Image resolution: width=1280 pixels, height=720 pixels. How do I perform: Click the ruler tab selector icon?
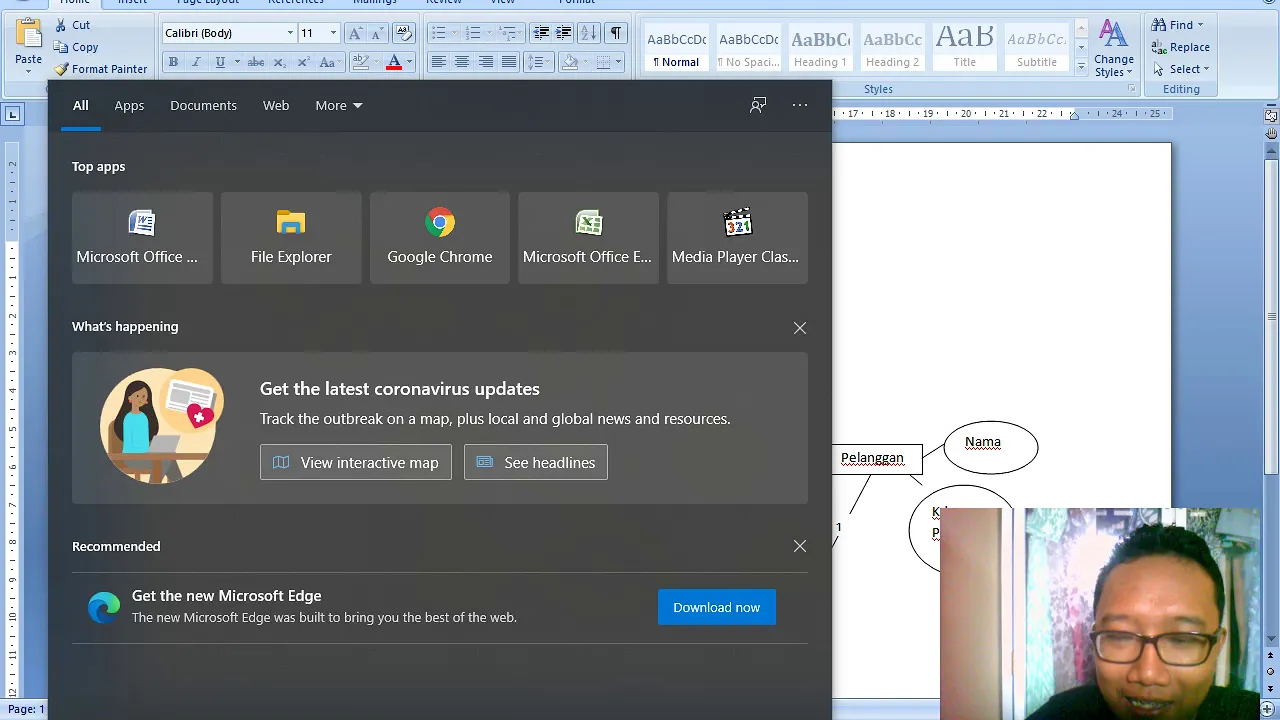pos(13,114)
